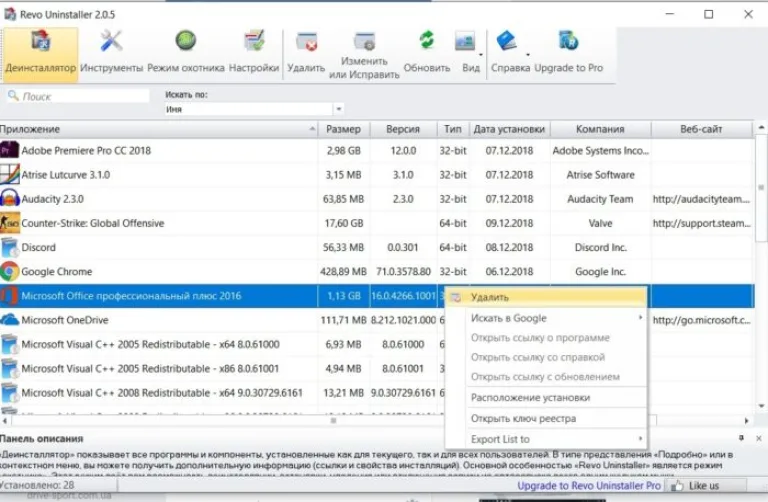Viewport: 768px width, 502px height.
Task: Click into the Поиск search field
Action: pos(78,96)
